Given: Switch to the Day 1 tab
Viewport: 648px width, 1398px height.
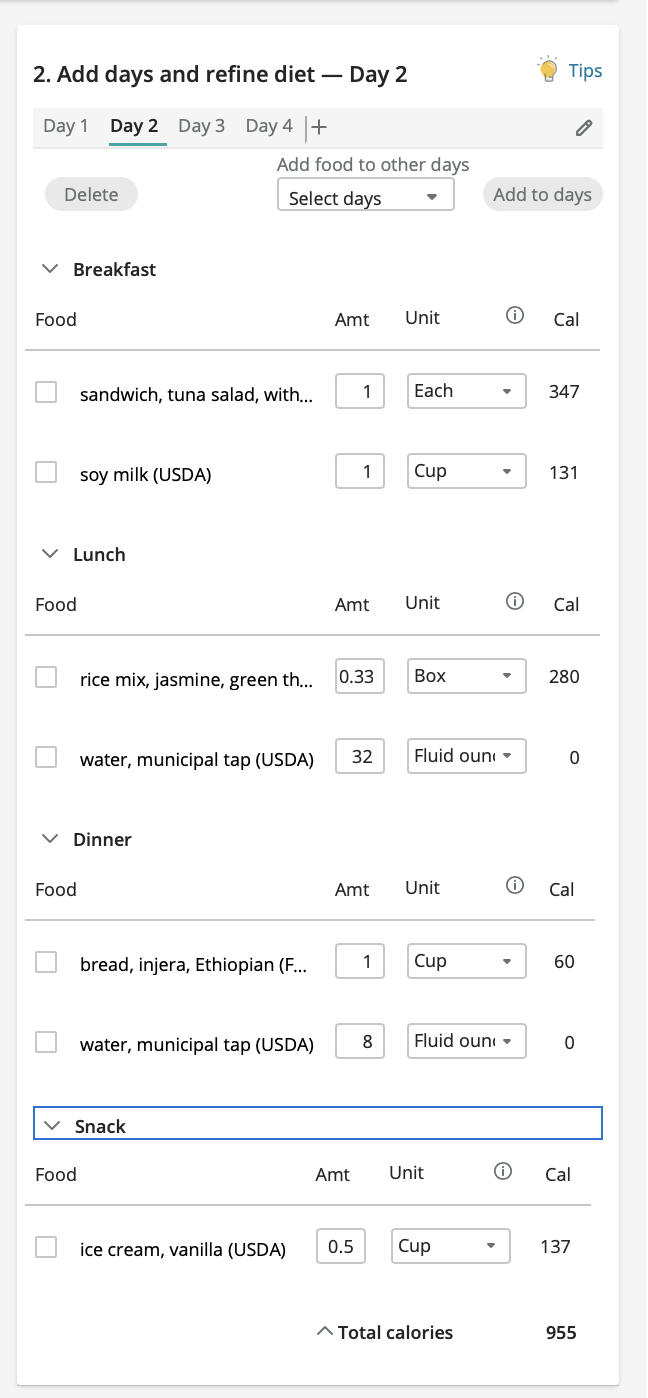Looking at the screenshot, I should point(66,126).
